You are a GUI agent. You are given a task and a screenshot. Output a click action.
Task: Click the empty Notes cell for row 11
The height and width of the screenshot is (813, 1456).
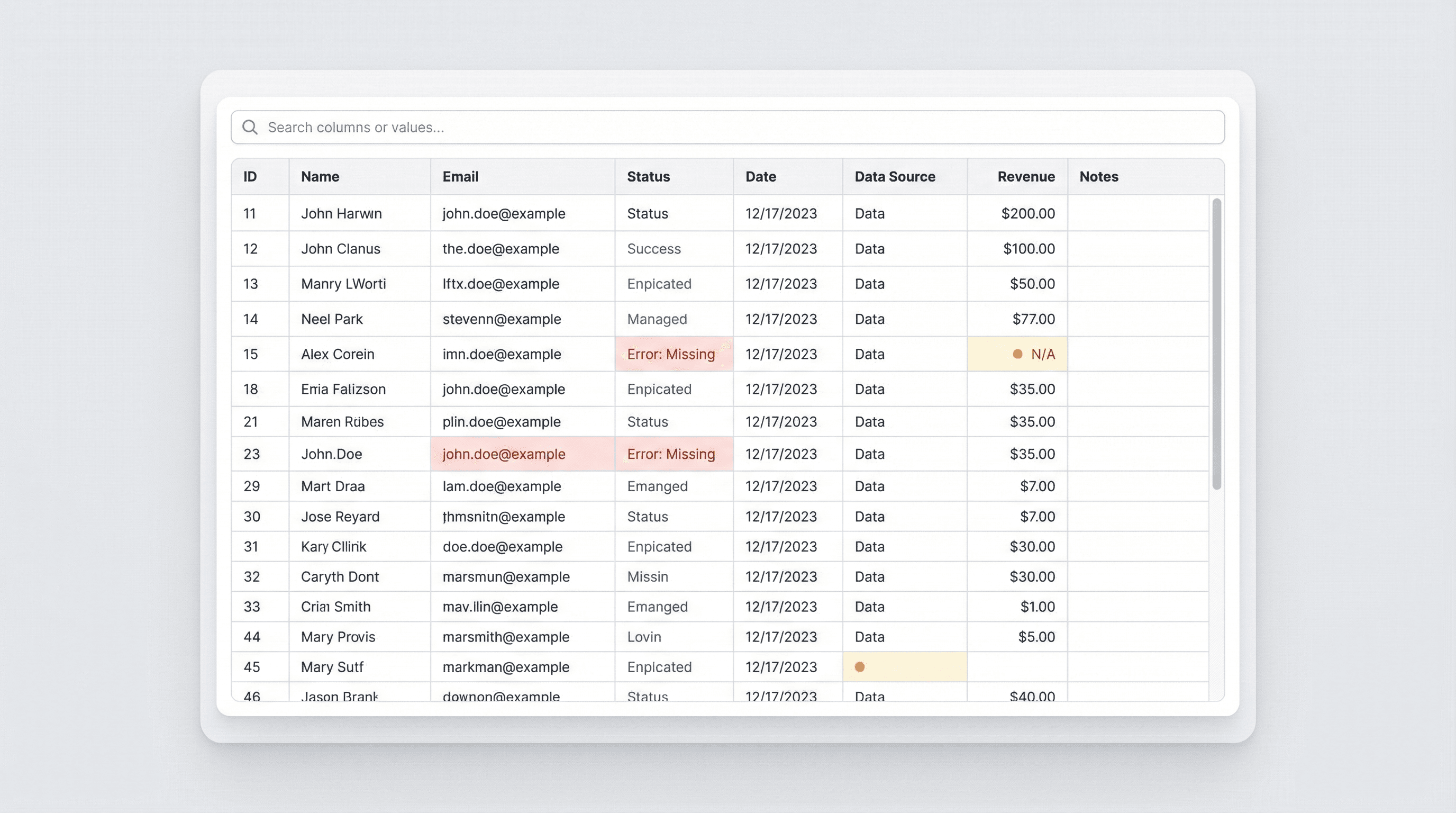tap(1137, 214)
